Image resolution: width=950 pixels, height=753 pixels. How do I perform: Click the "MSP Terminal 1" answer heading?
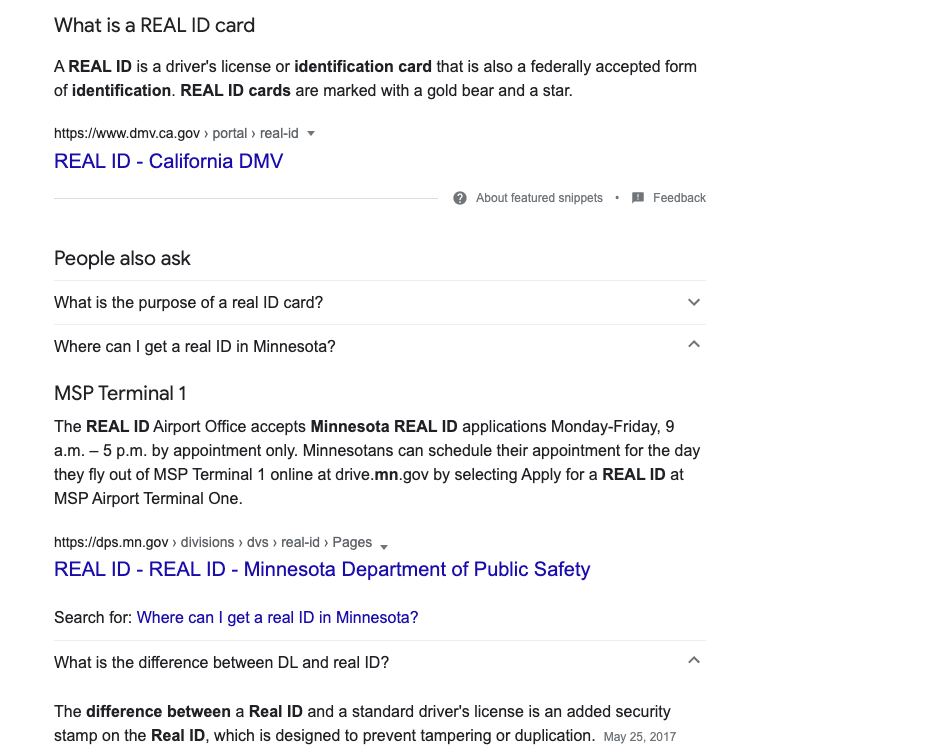(x=120, y=393)
